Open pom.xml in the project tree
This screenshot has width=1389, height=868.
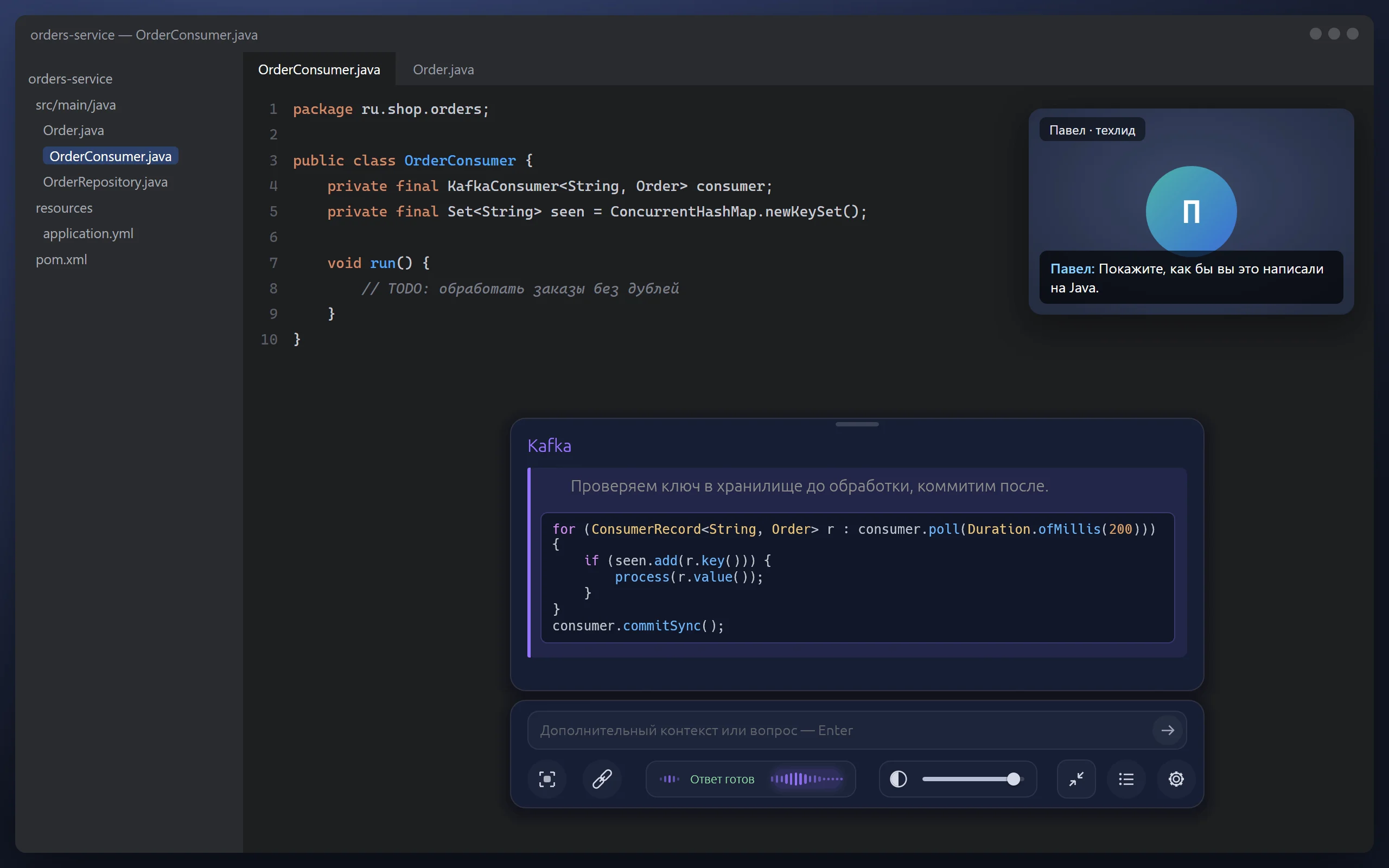[x=61, y=259]
